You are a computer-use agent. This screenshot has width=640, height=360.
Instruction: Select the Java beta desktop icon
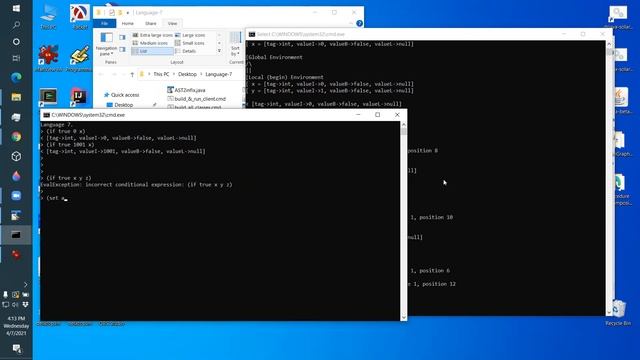pos(621,101)
